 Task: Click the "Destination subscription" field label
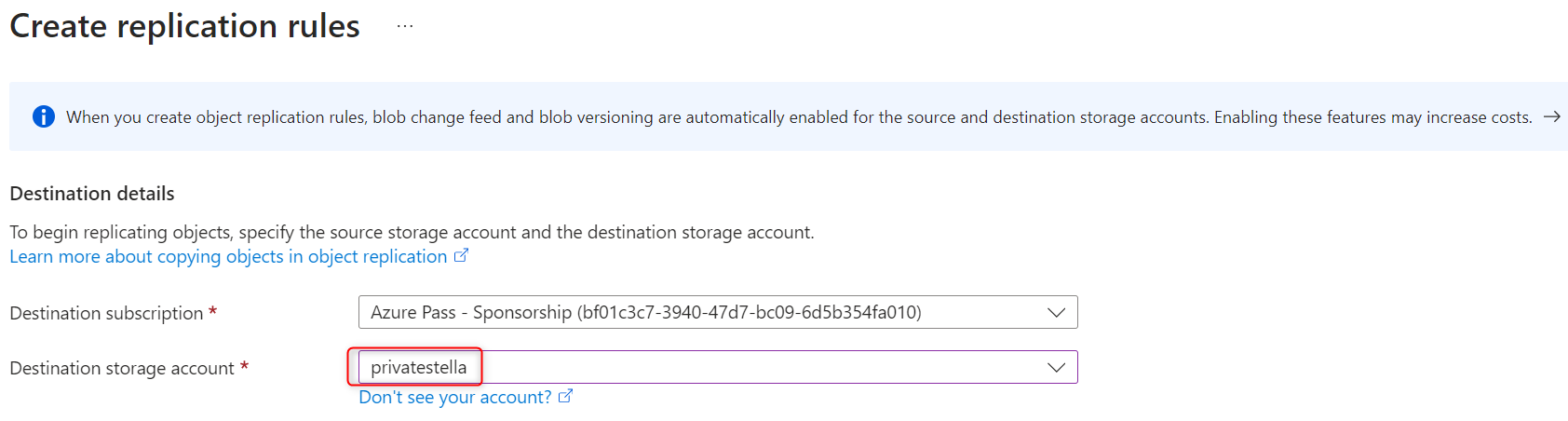pos(106,314)
